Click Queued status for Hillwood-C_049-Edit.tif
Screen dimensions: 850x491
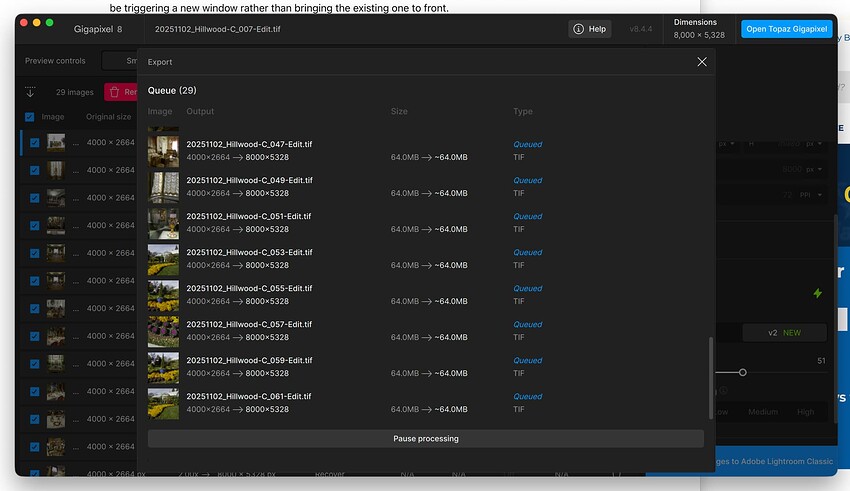click(527, 180)
